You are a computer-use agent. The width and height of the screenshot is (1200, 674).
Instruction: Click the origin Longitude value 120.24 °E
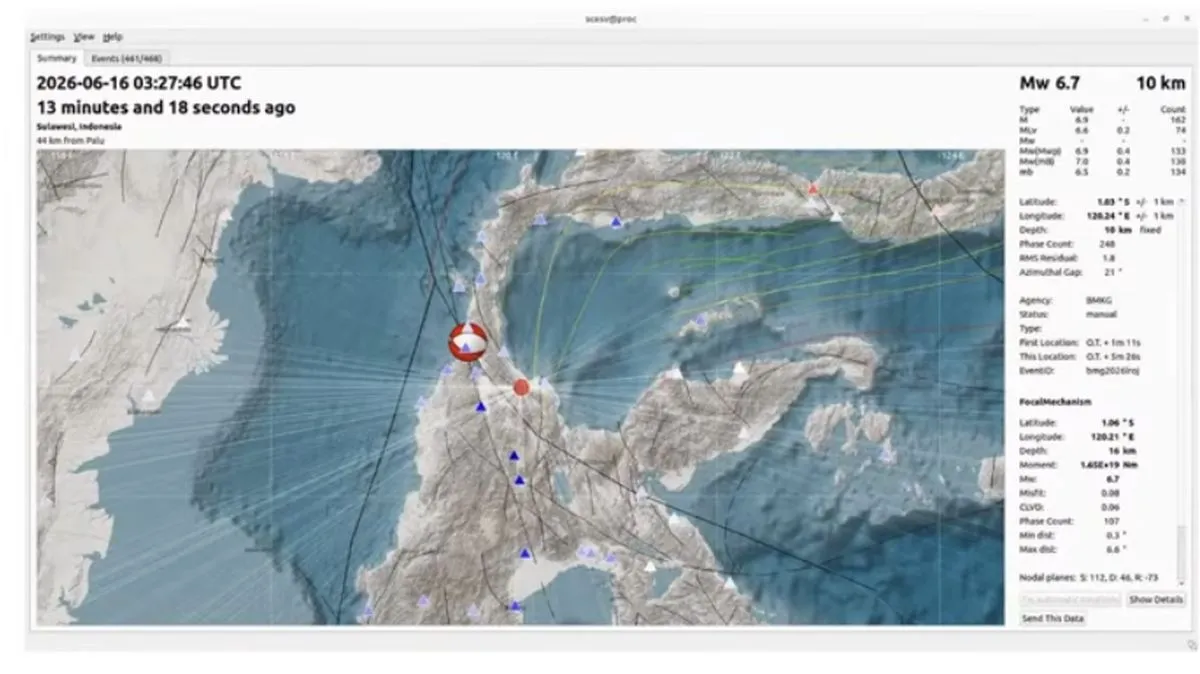pos(1109,216)
